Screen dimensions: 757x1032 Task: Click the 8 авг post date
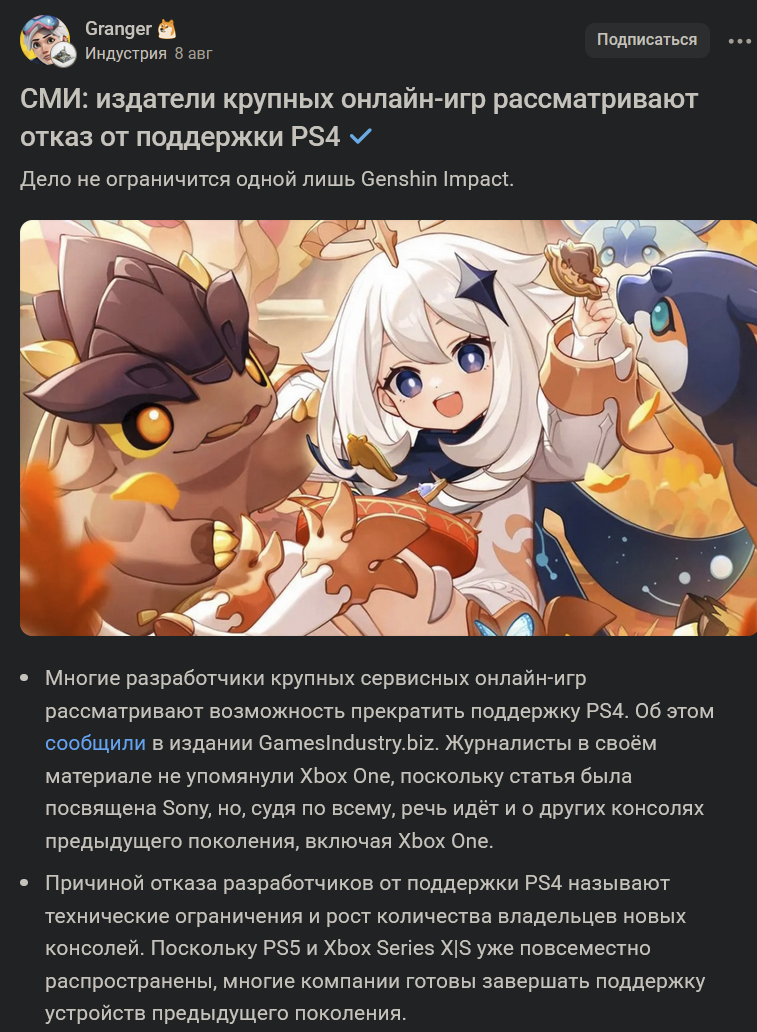(x=194, y=53)
